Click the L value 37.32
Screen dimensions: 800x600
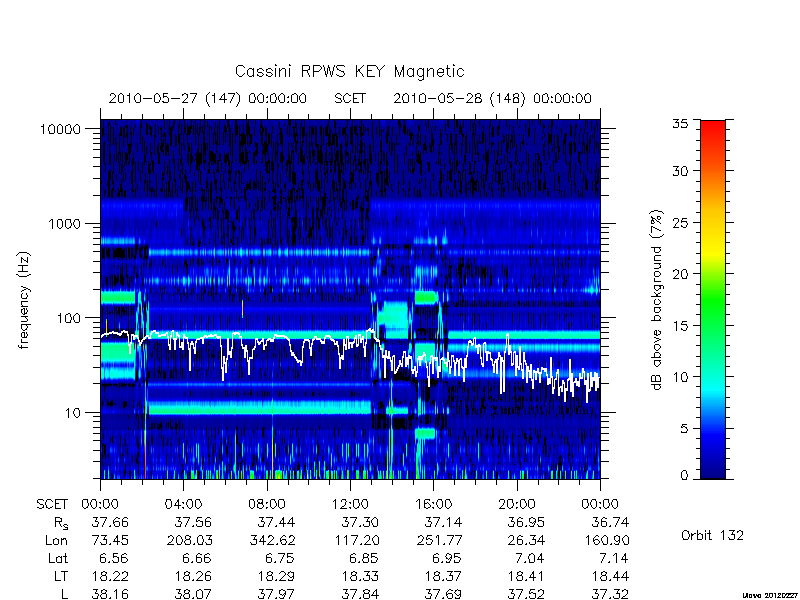pyautogui.click(x=610, y=594)
